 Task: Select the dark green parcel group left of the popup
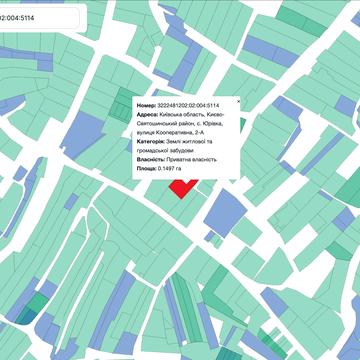122,106
